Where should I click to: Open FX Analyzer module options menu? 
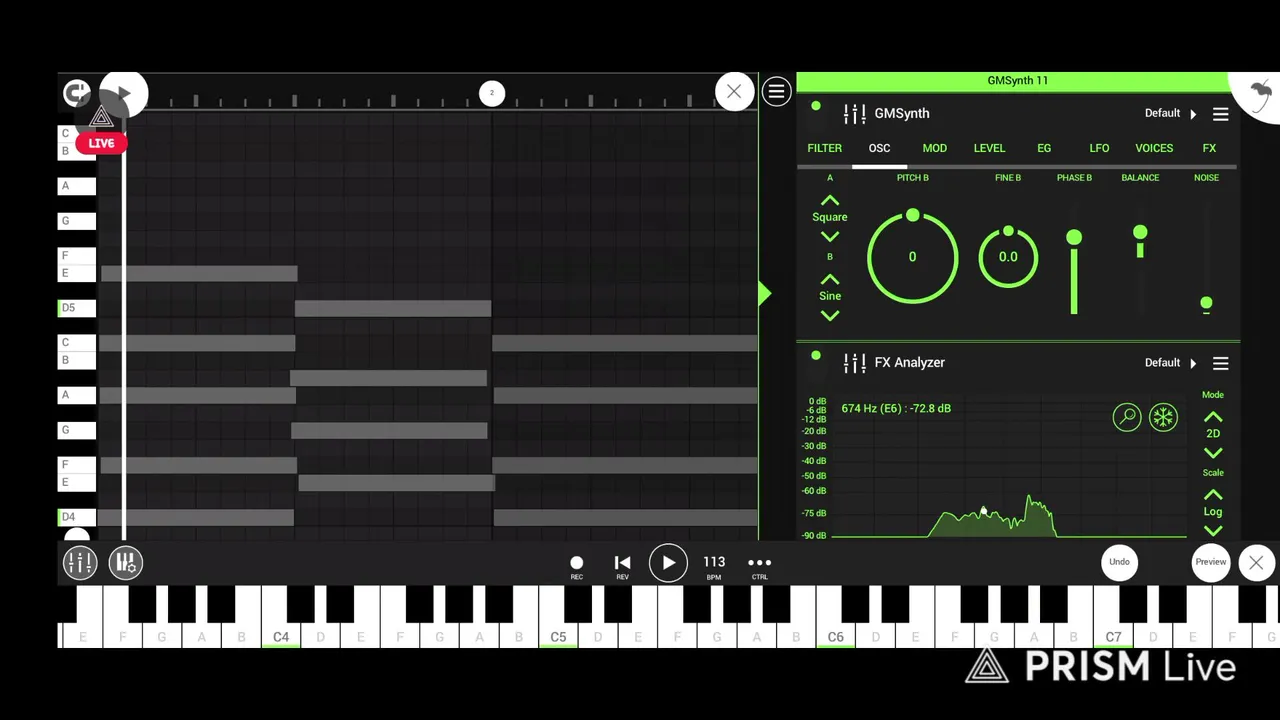pos(1221,363)
